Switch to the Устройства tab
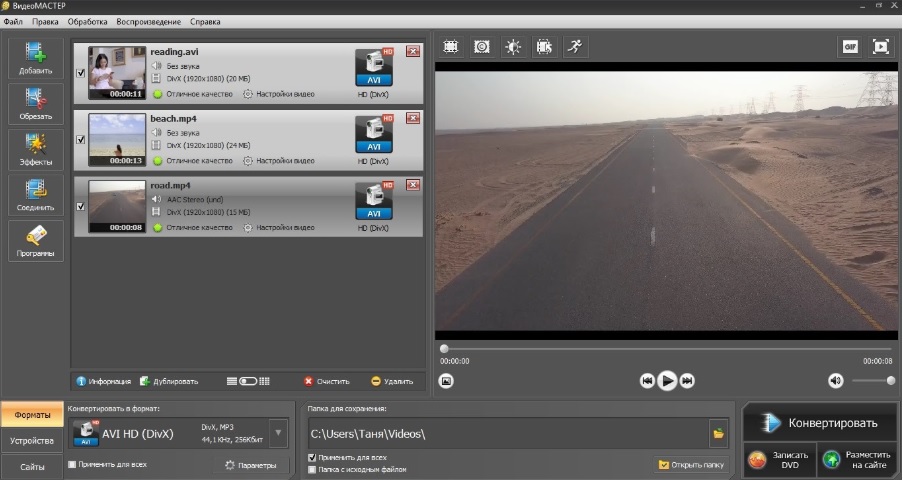This screenshot has height=481, width=903. 32,440
